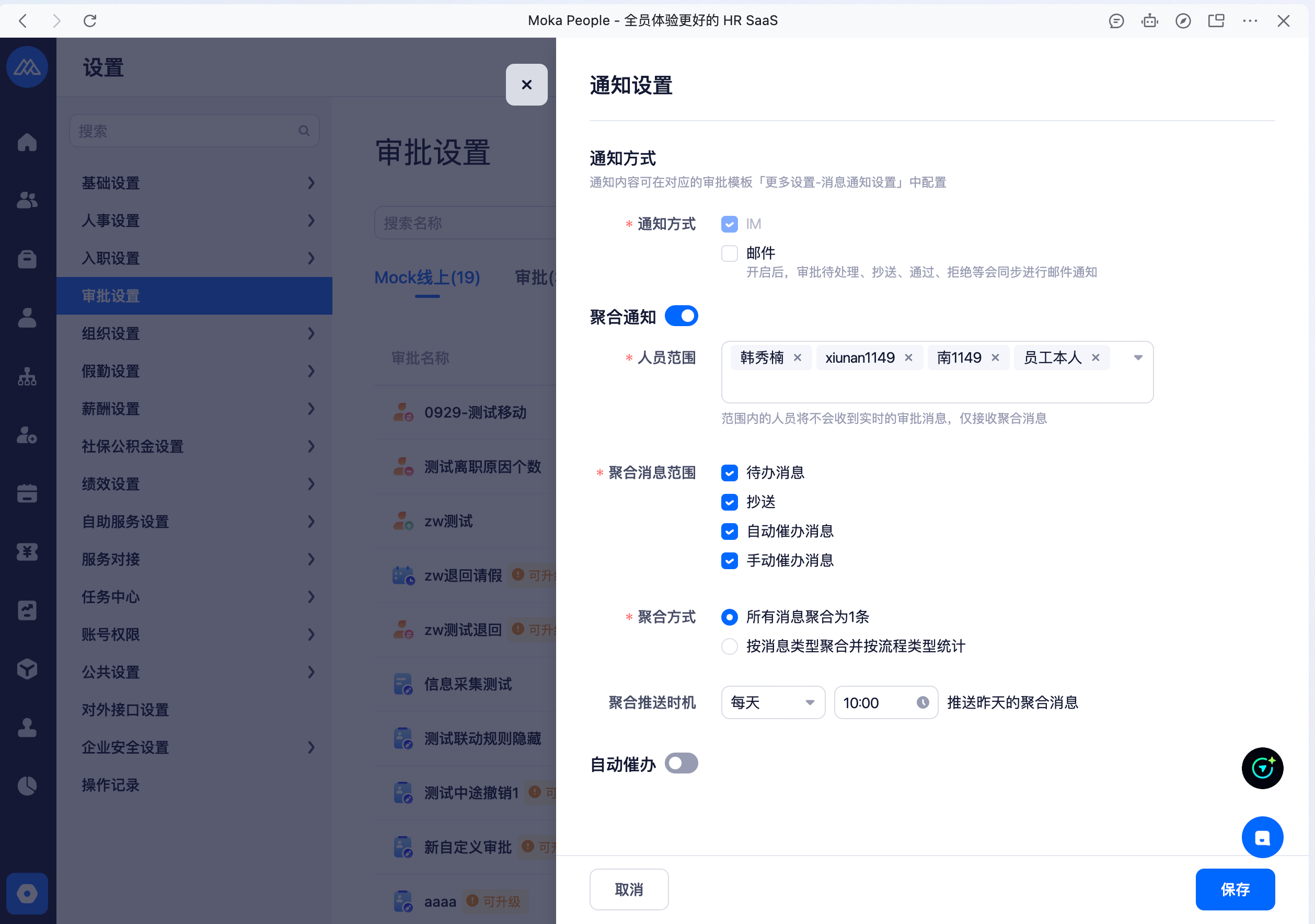Click the browser back arrow
Viewport: 1315px width, 924px height.
(23, 20)
